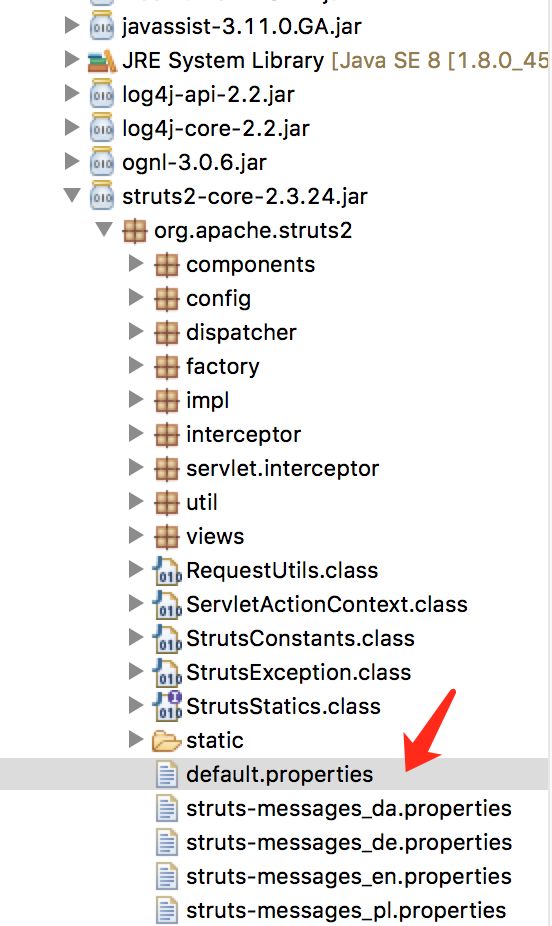Viewport: 552px width, 926px height.
Task: Click the JRE System Library books icon
Action: point(102,61)
